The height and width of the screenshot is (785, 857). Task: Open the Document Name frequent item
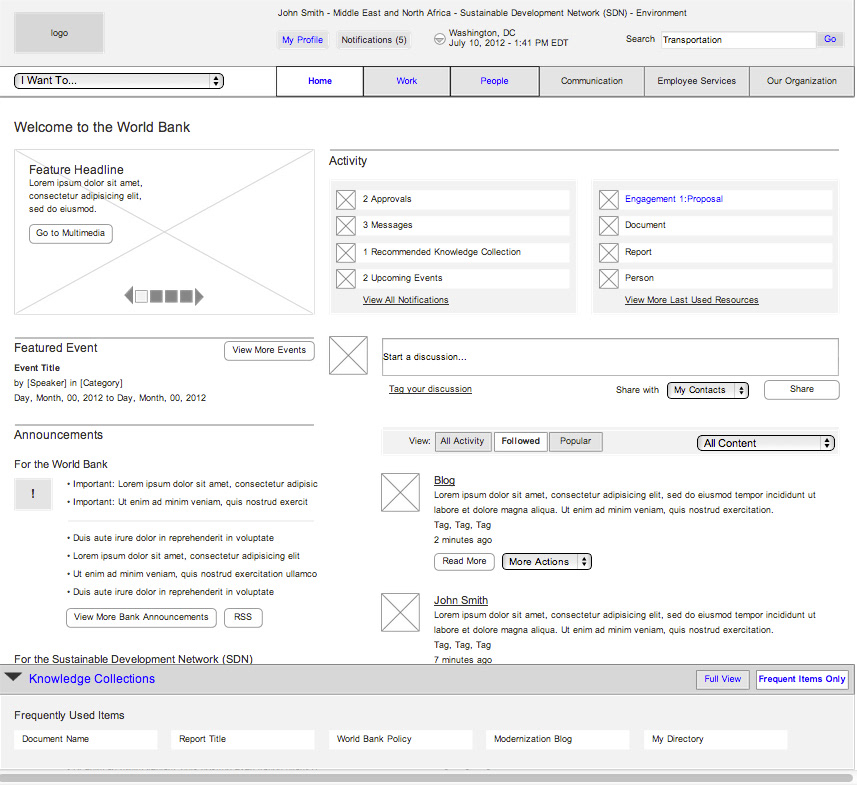point(86,739)
